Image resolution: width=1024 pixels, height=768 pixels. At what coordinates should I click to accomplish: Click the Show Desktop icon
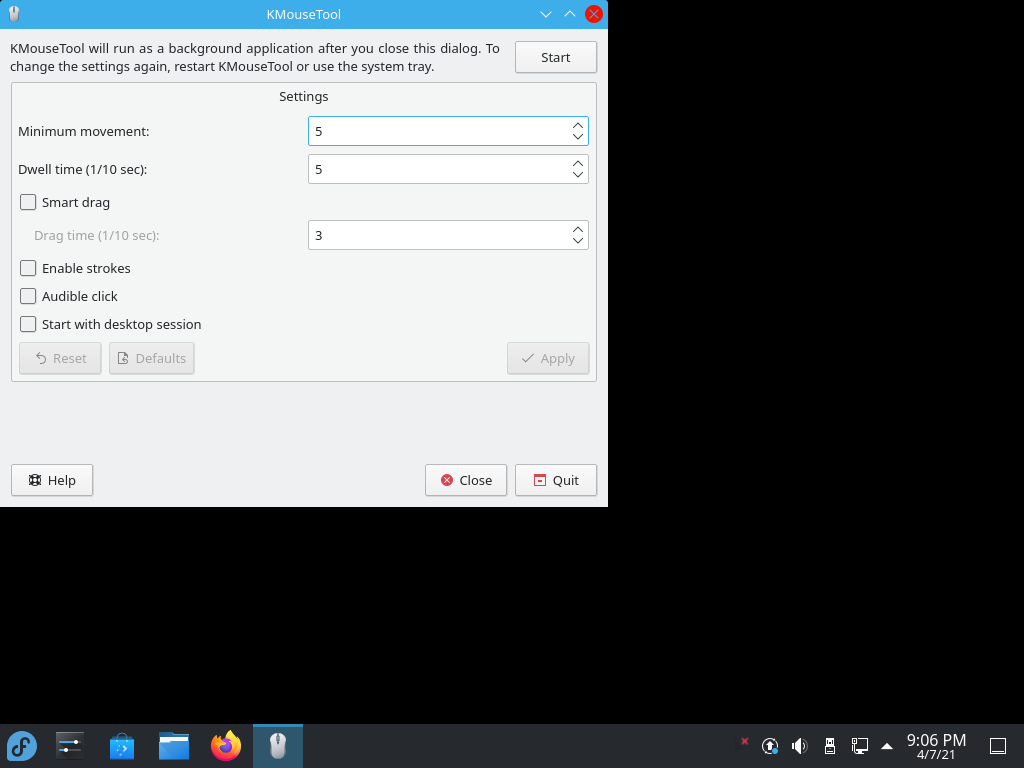click(998, 746)
